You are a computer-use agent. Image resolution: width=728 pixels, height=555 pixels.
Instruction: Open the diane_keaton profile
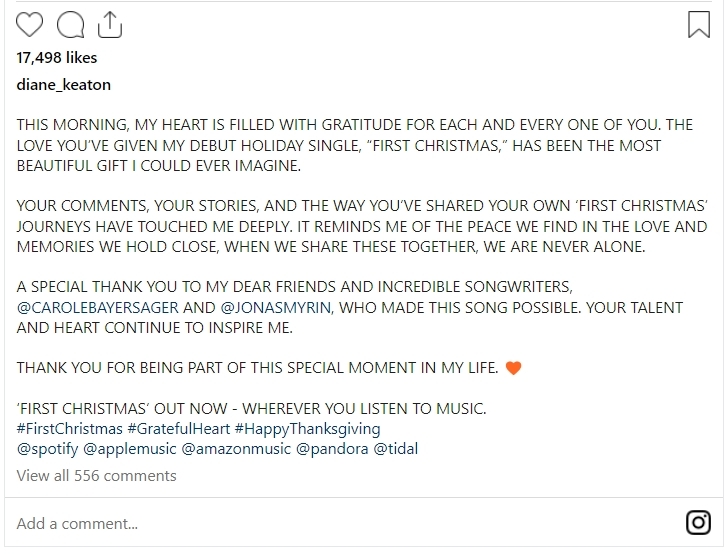pyautogui.click(x=64, y=85)
